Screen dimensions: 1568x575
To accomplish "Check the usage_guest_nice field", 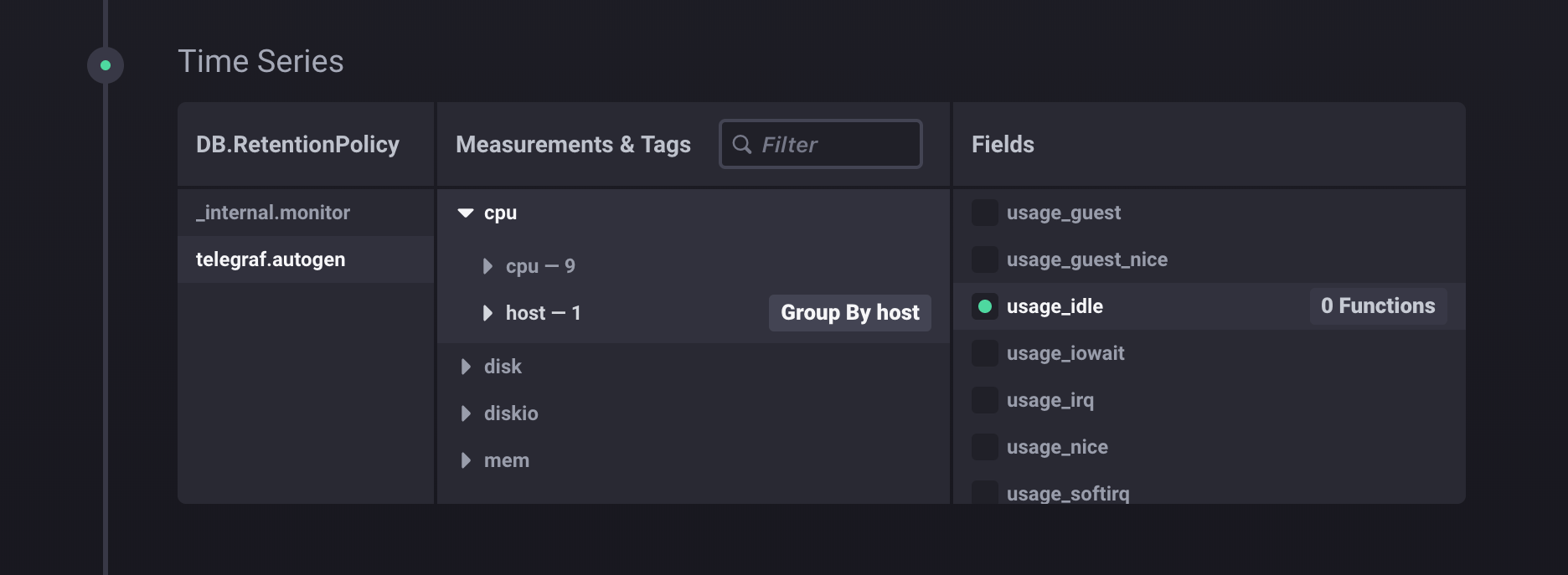I will click(985, 259).
